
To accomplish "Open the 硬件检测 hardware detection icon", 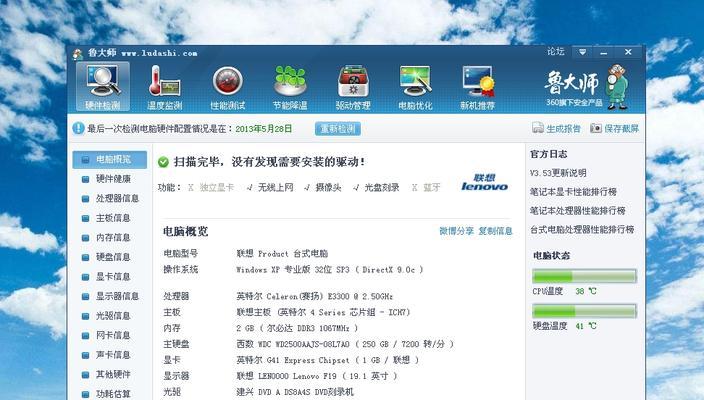I will click(103, 87).
